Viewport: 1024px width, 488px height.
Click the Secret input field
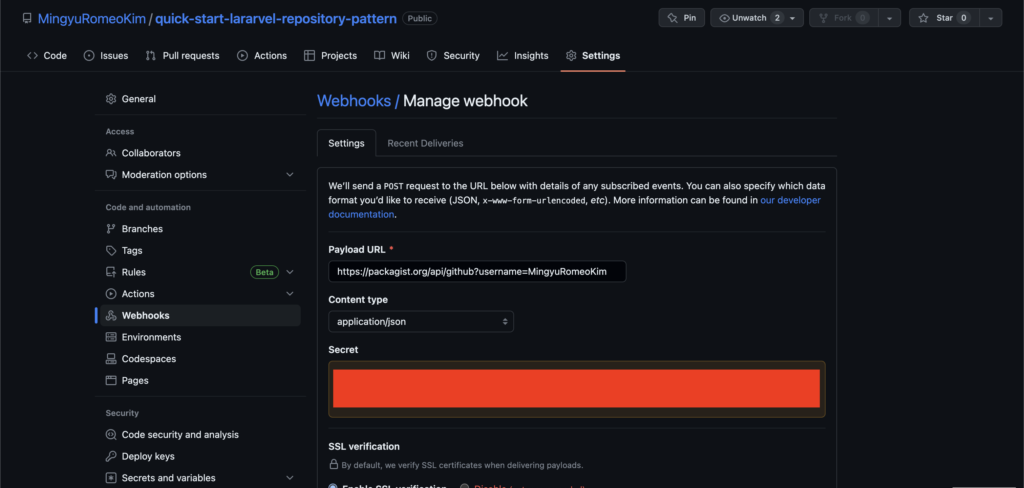(x=577, y=389)
